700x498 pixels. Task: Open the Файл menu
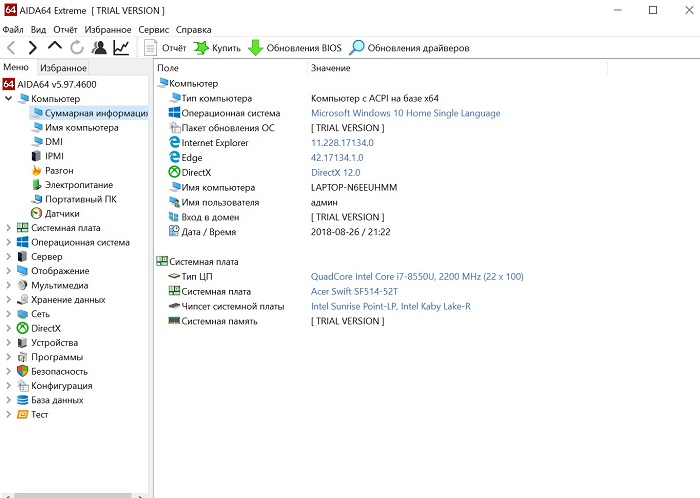[13, 29]
